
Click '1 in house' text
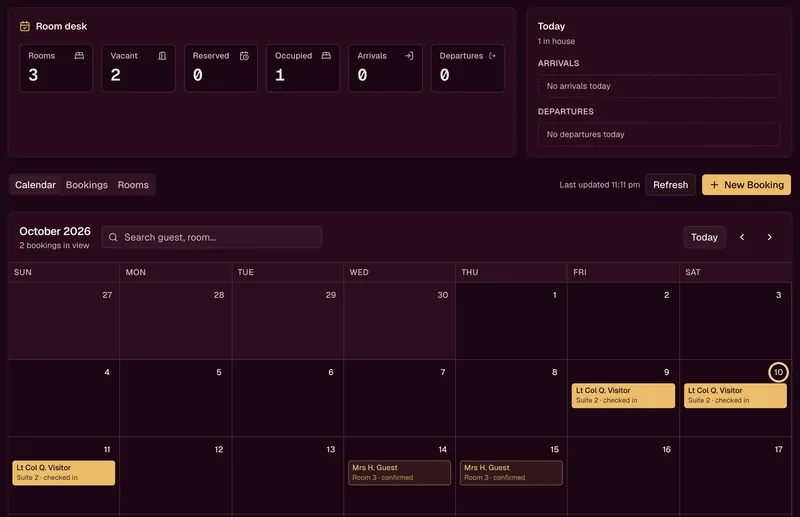click(x=556, y=41)
